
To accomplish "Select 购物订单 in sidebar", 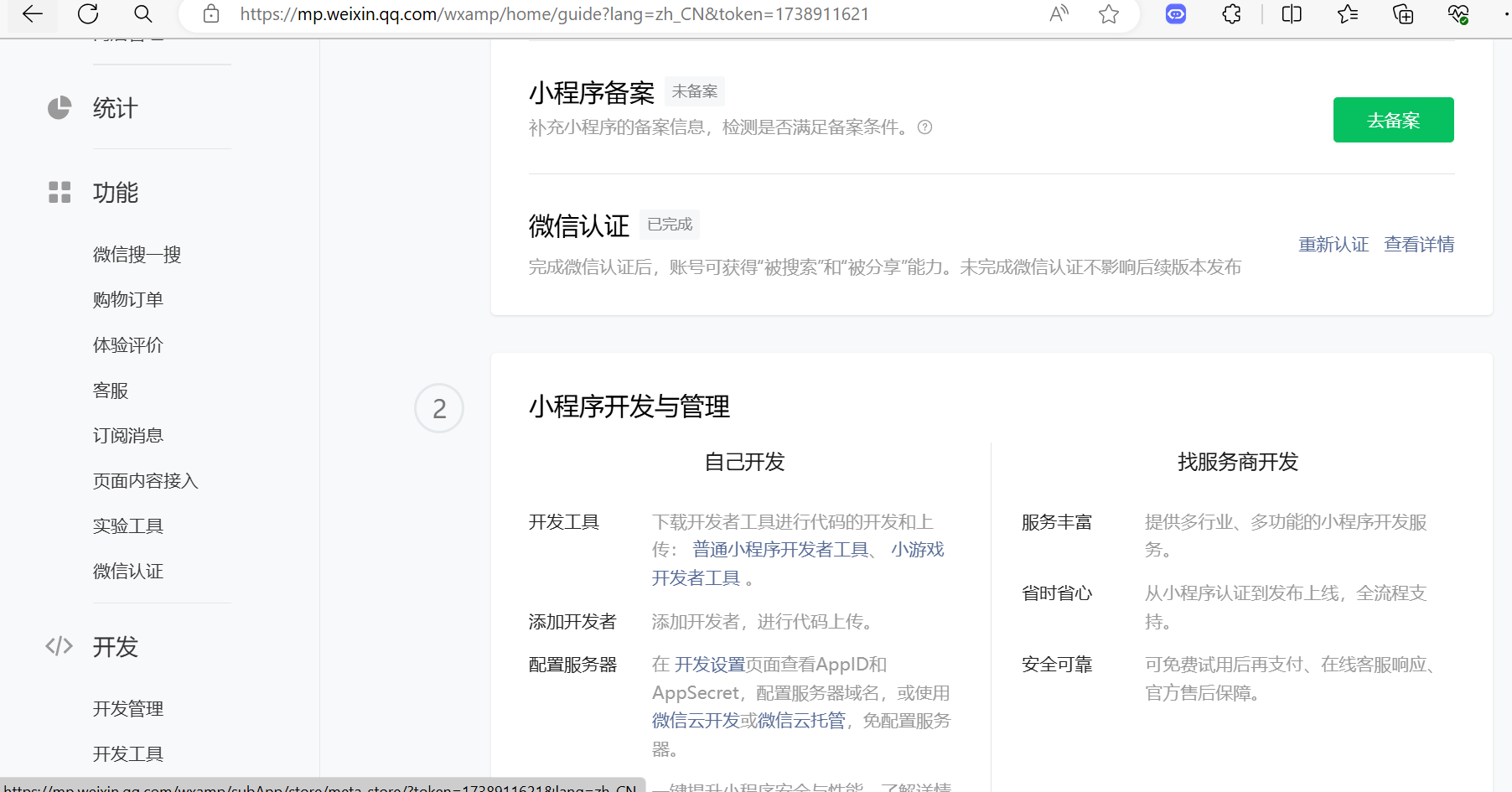I will coord(128,299).
